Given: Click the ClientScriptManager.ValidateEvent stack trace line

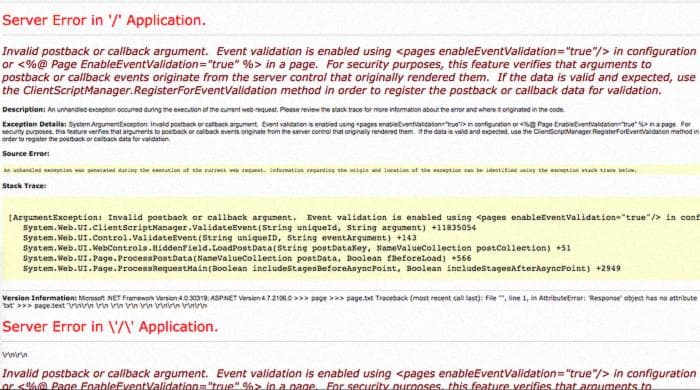Looking at the screenshot, I should (249, 228).
